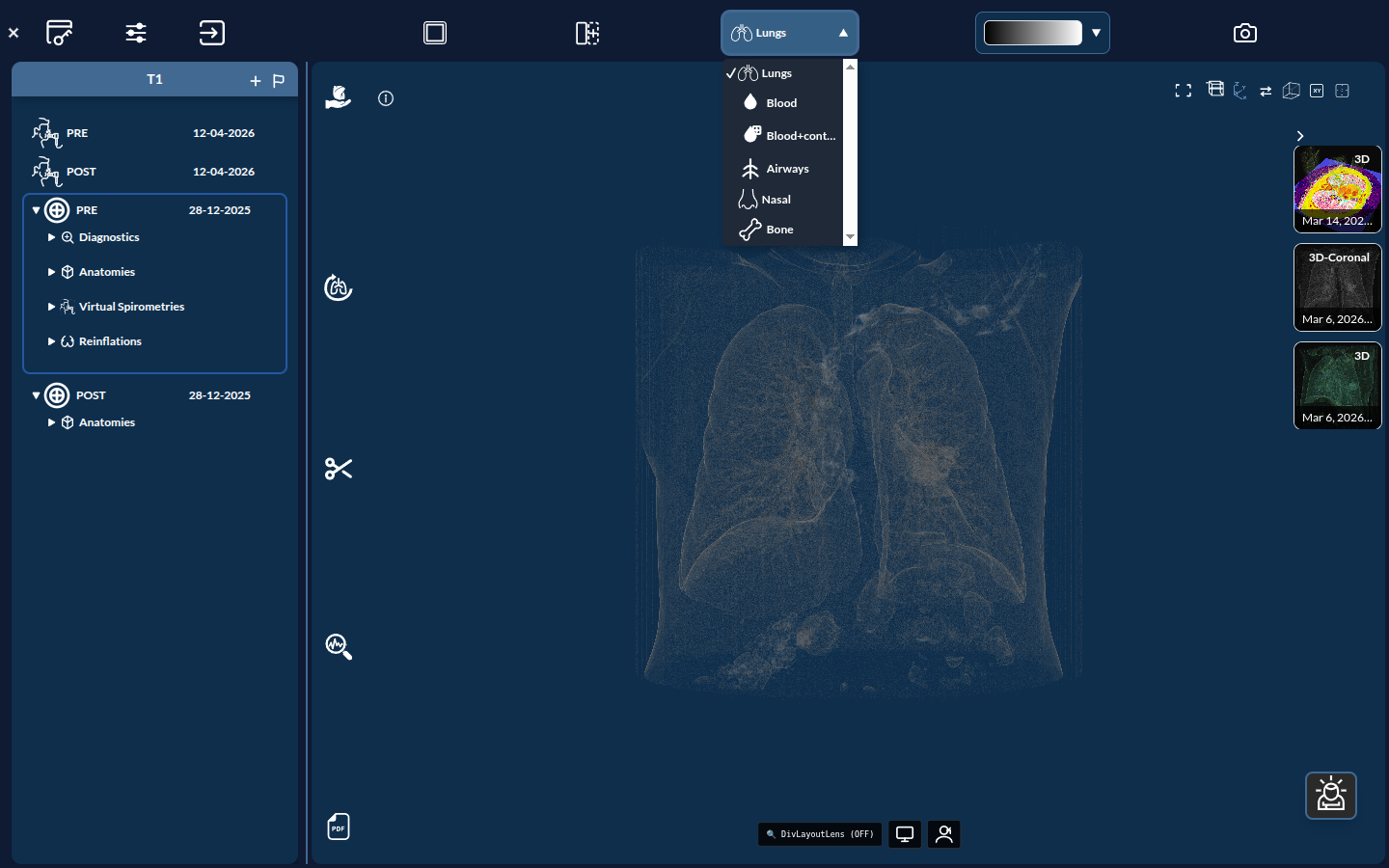The image size is (1389, 868).
Task: Toggle the 3D bounding cube
Action: (x=1291, y=91)
